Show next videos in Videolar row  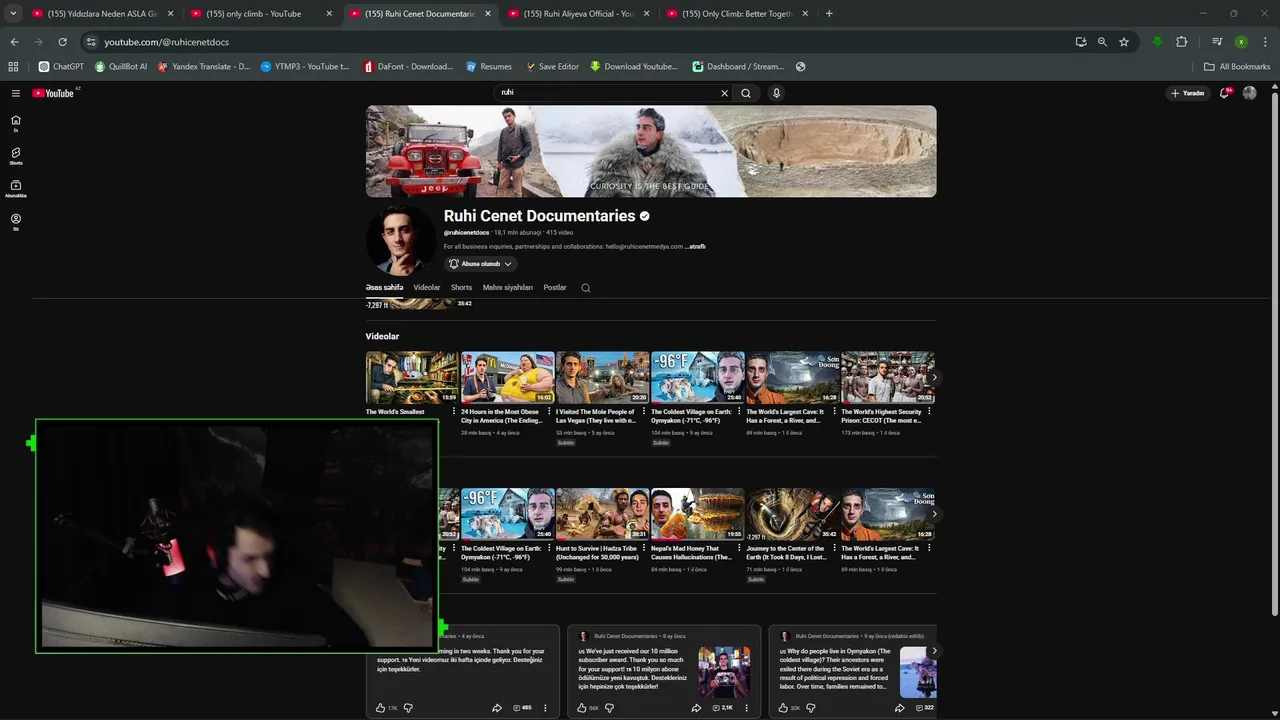pos(934,378)
